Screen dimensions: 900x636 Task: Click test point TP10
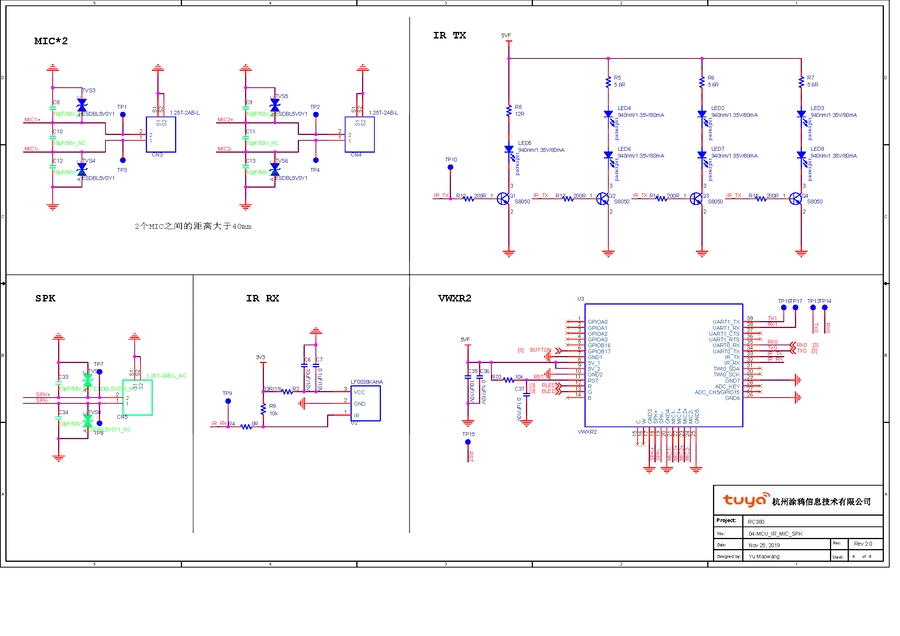(449, 165)
